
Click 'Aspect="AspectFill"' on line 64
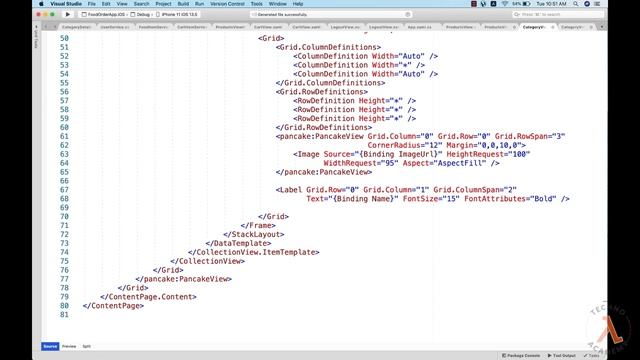444,163
